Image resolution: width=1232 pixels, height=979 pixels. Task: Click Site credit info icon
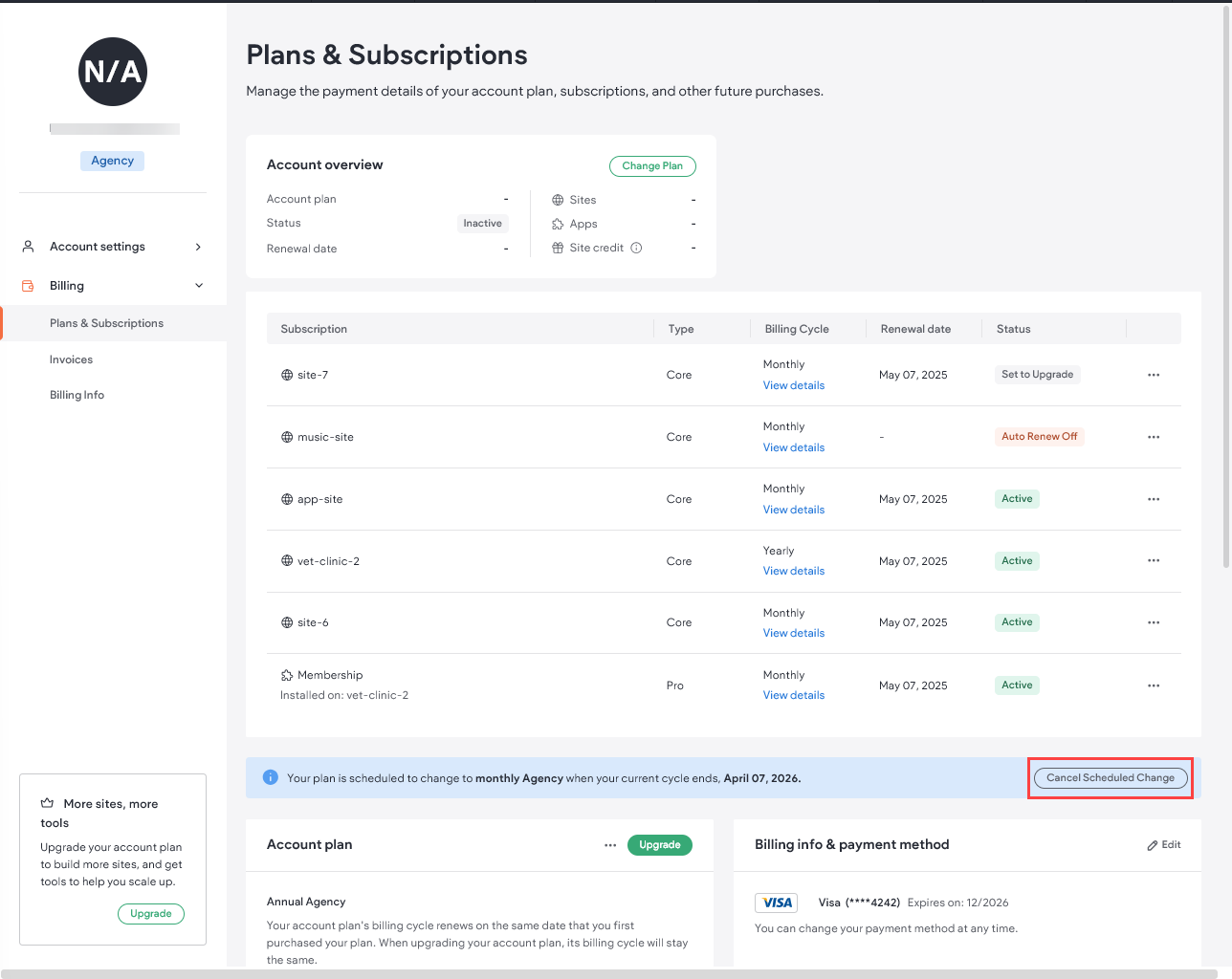636,248
